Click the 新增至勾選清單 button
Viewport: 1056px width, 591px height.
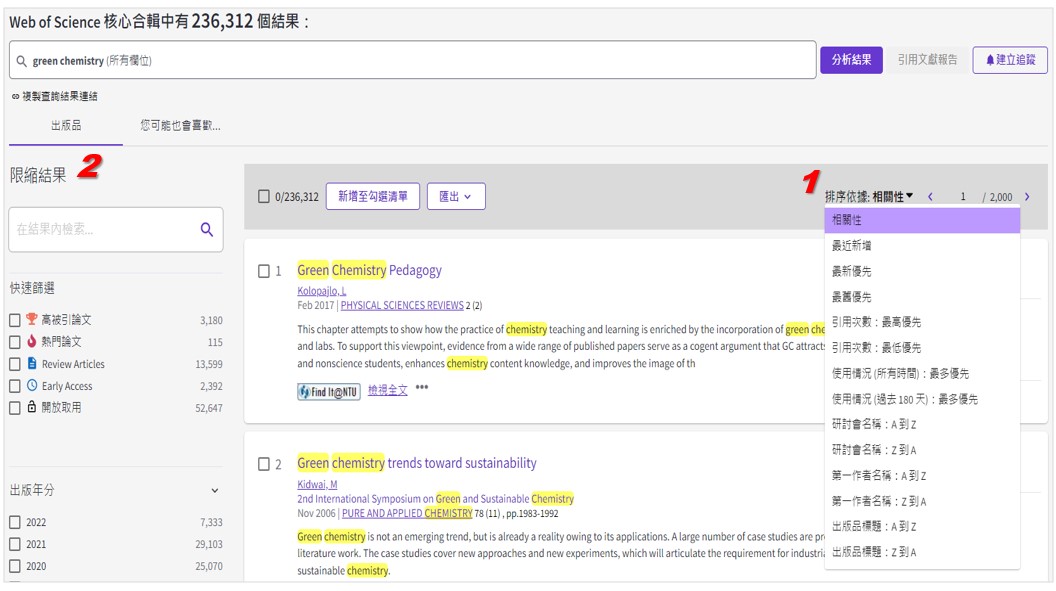pos(373,197)
